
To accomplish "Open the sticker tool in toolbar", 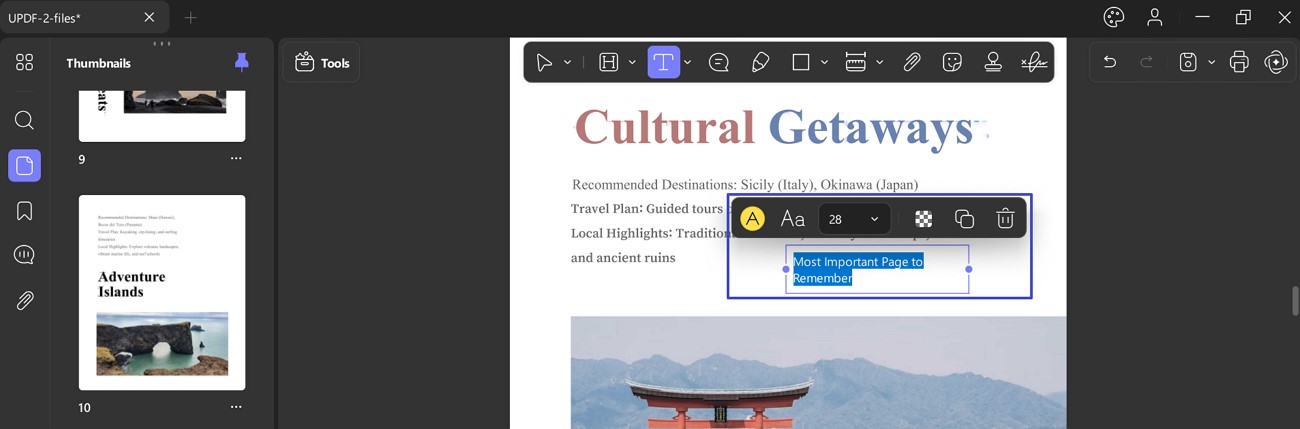I will [952, 62].
